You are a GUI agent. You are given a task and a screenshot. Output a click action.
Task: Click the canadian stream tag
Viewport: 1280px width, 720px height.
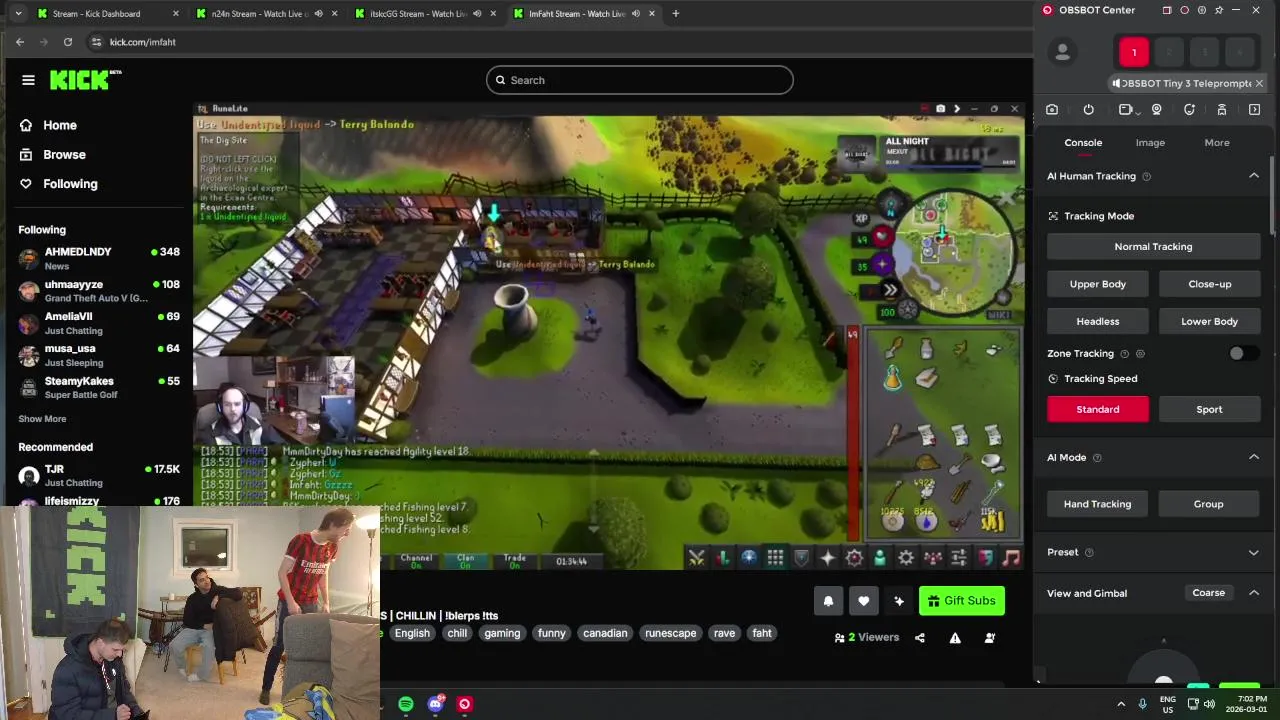(x=605, y=633)
